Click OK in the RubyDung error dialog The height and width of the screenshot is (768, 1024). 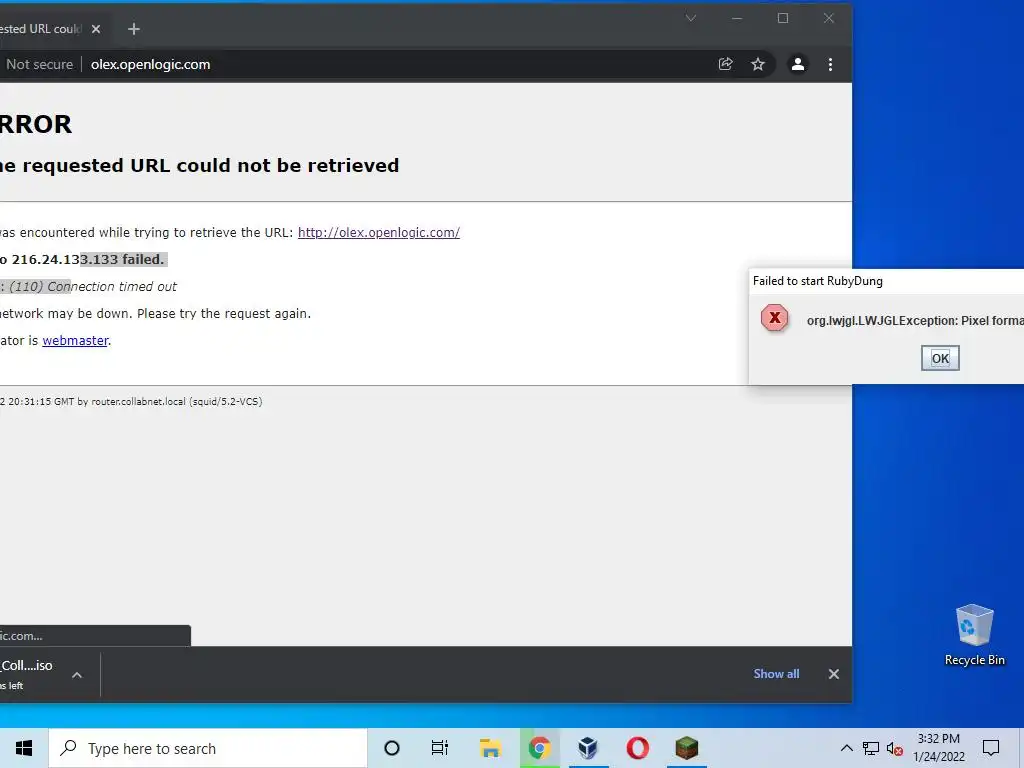[940, 358]
